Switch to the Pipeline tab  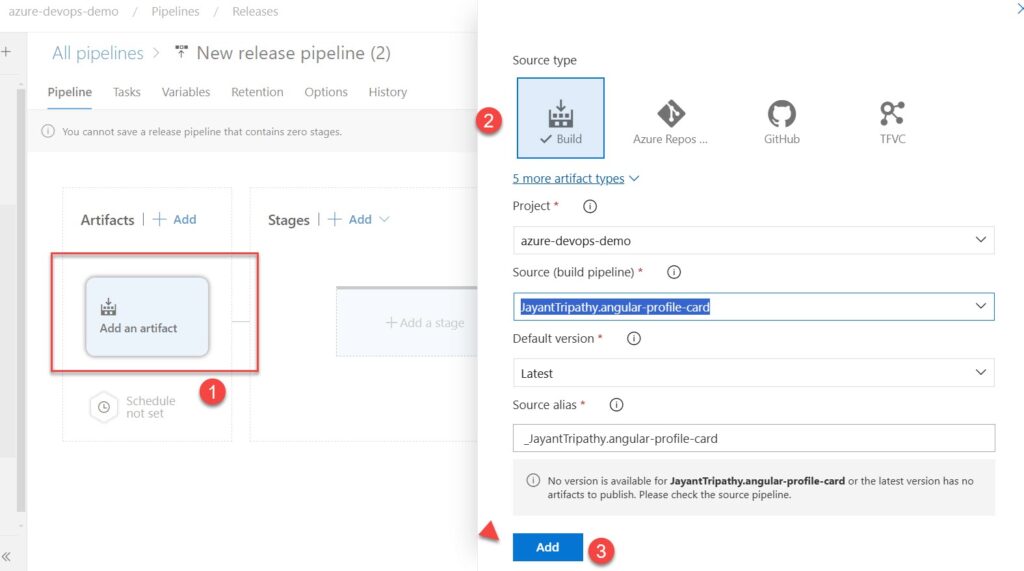(69, 92)
